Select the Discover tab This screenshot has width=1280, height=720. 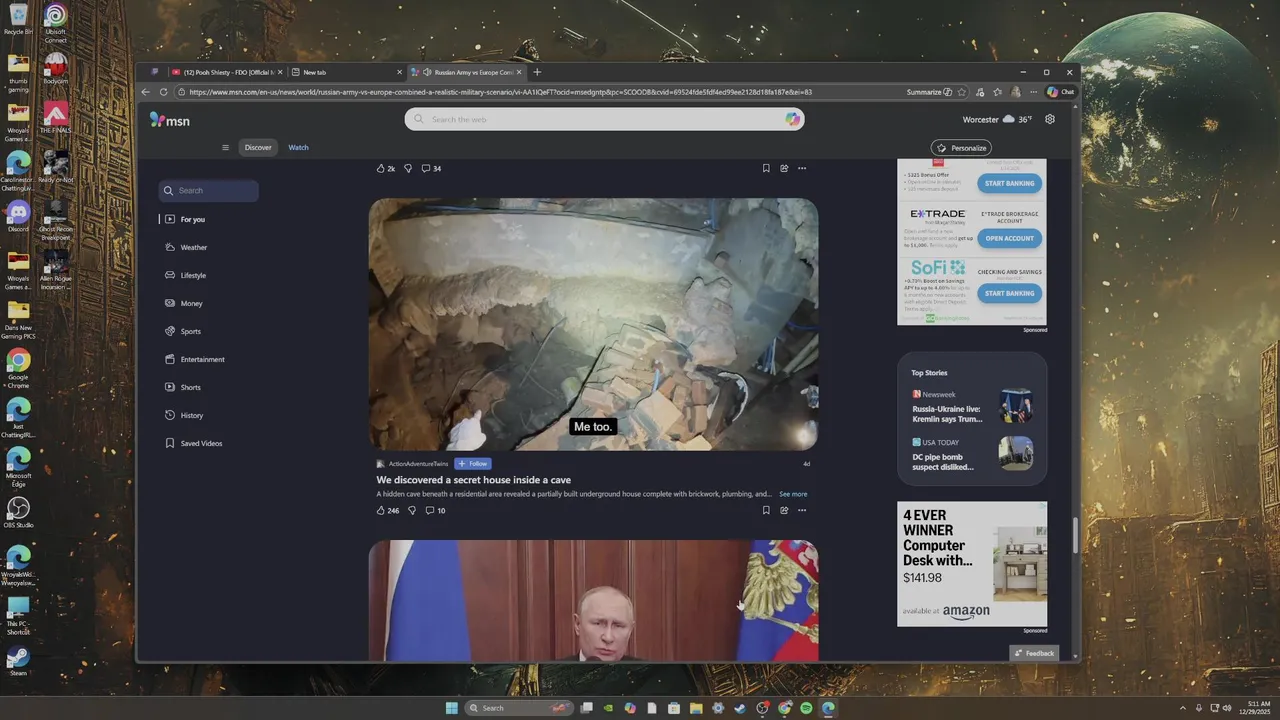coord(258,147)
